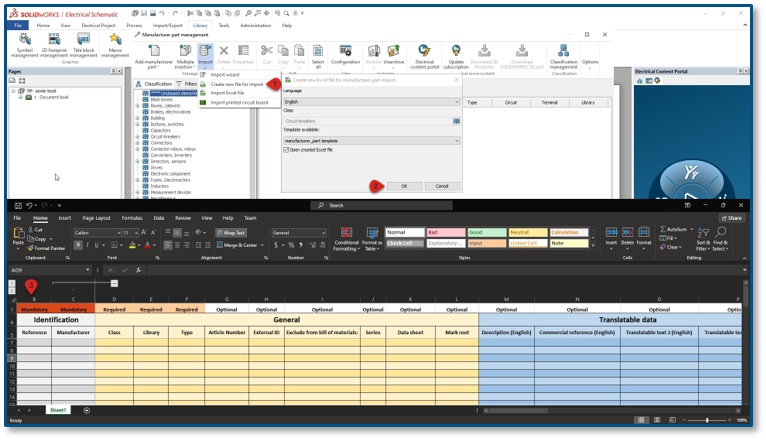The width and height of the screenshot is (766, 440).
Task: Click Excel Insert cells icon
Action: click(x=611, y=238)
